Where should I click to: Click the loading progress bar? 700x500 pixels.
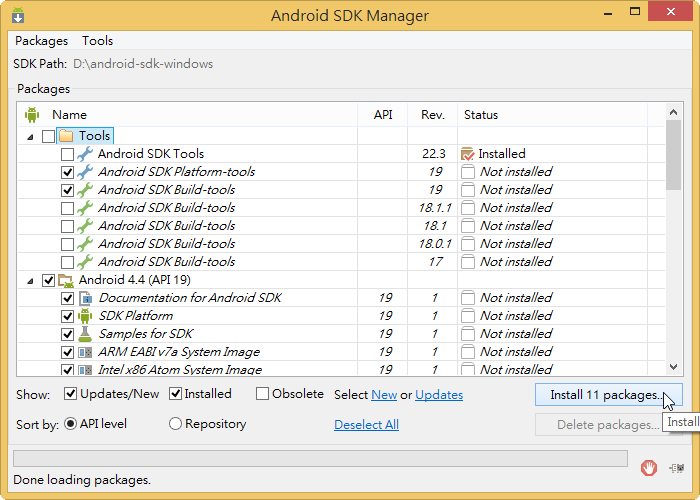[320, 458]
